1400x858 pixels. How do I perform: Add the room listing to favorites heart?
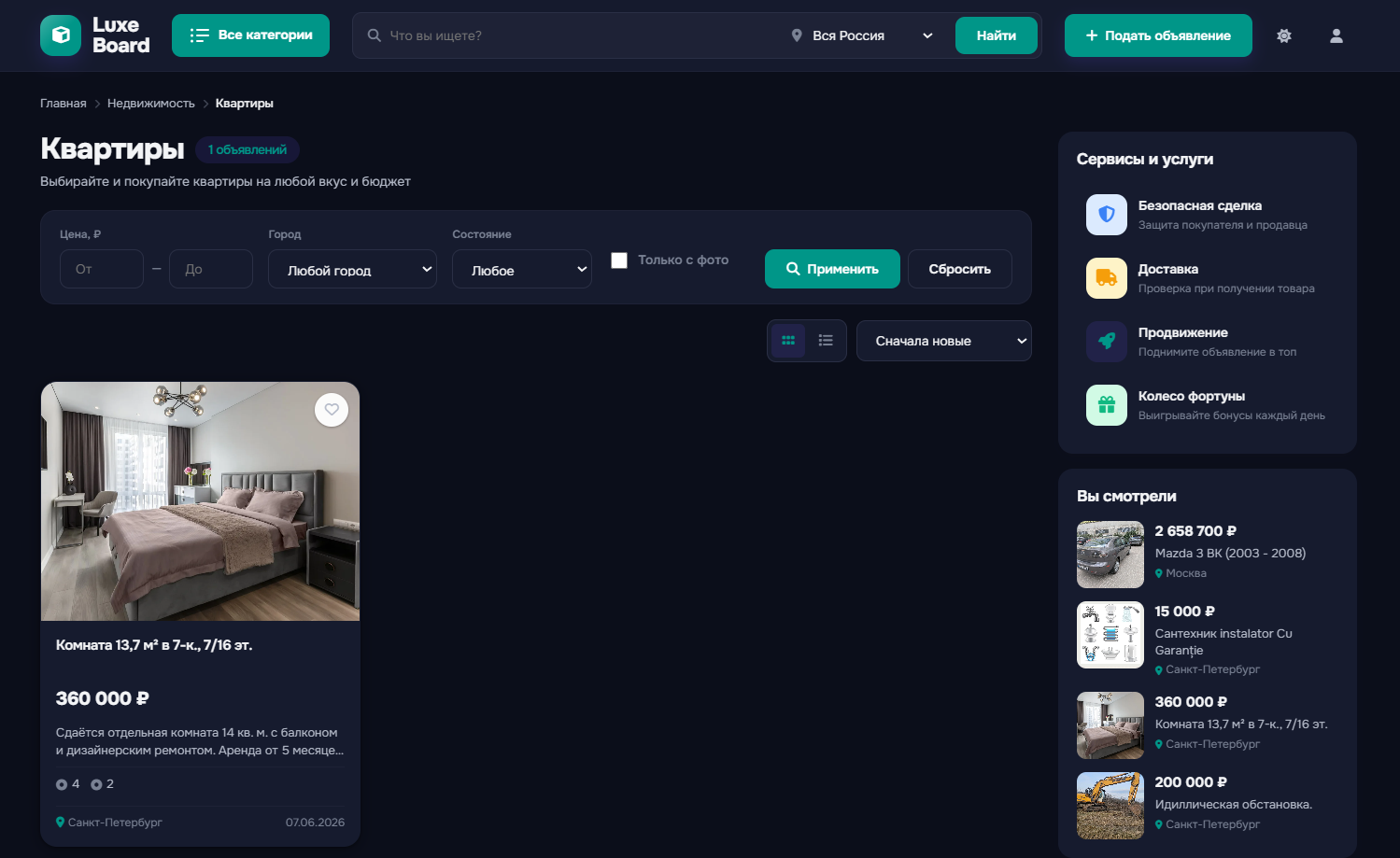(332, 410)
